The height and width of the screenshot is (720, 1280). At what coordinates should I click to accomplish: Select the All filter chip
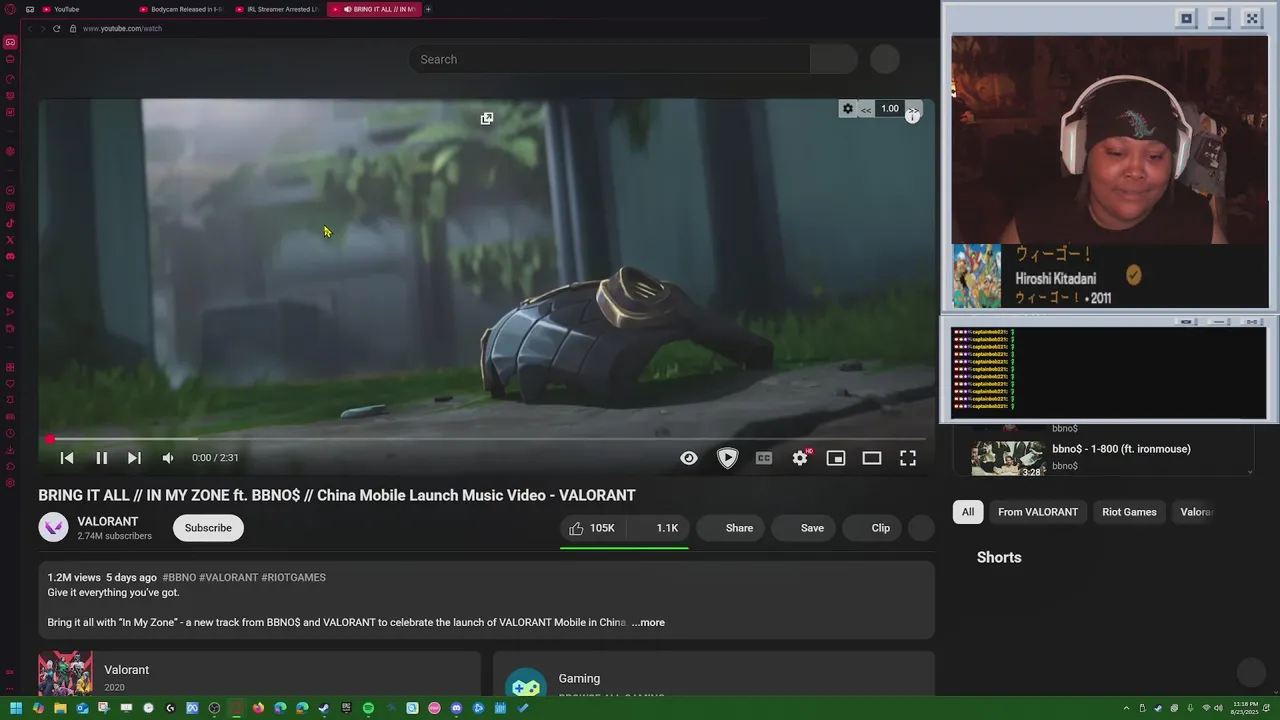tap(968, 512)
